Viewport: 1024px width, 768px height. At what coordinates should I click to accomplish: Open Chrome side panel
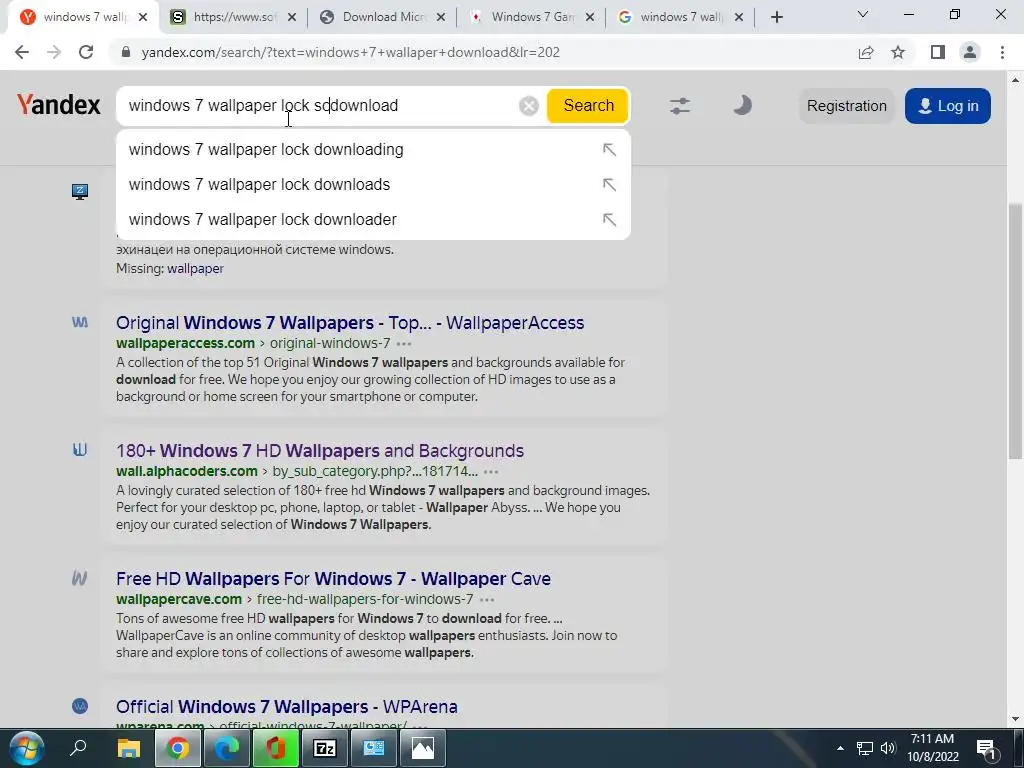[x=938, y=52]
